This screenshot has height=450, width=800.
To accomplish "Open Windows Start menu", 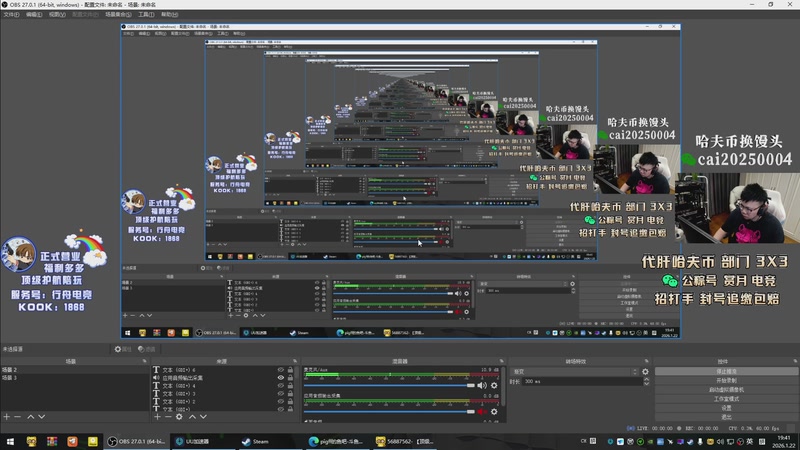I will [x=10, y=441].
